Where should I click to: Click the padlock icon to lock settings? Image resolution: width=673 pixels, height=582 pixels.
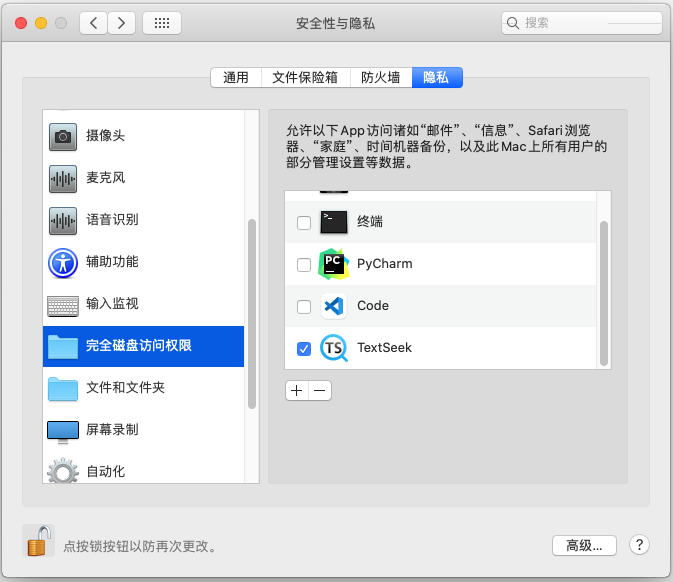coord(38,543)
